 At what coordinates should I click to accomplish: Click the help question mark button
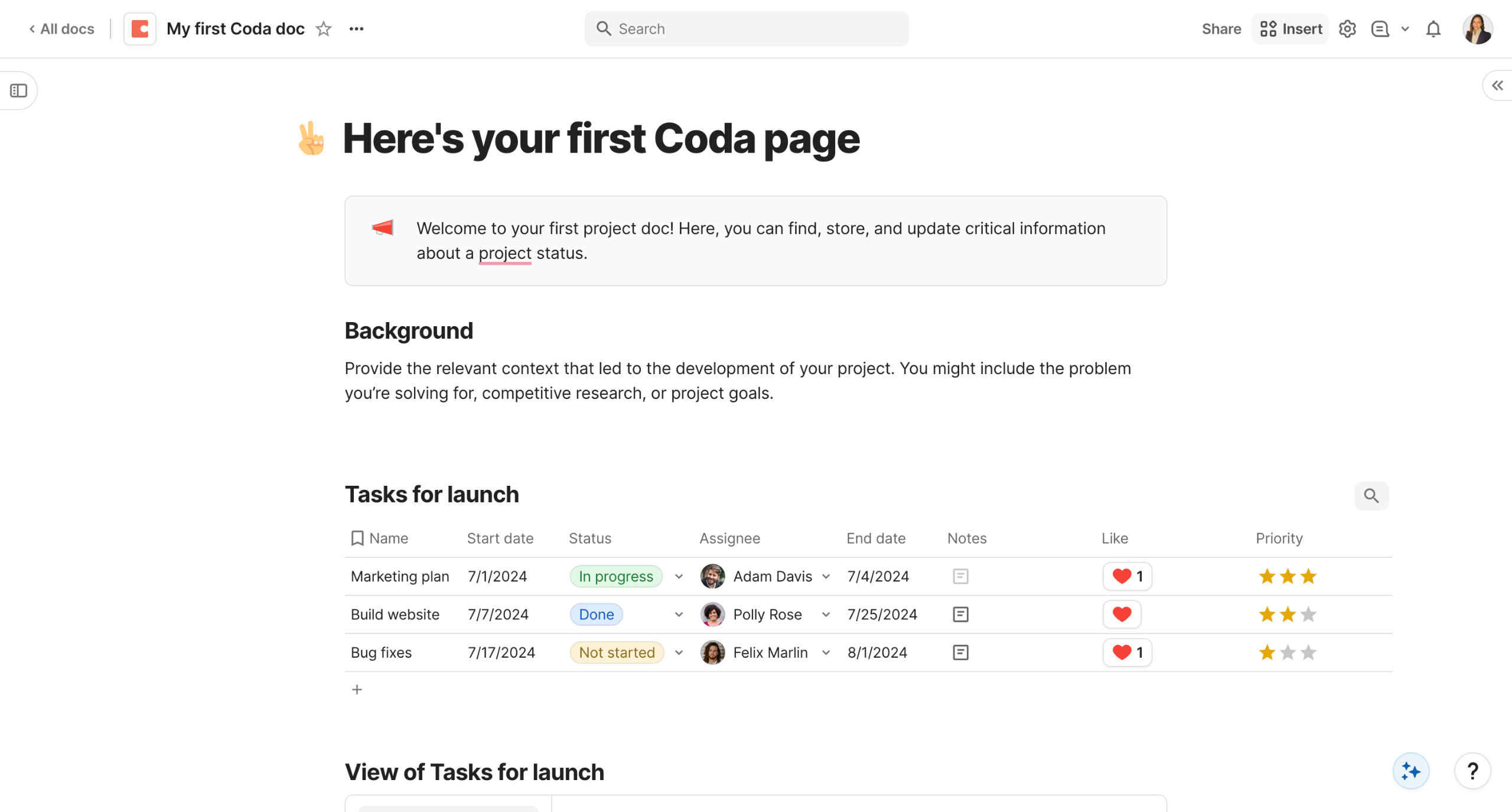click(x=1472, y=771)
